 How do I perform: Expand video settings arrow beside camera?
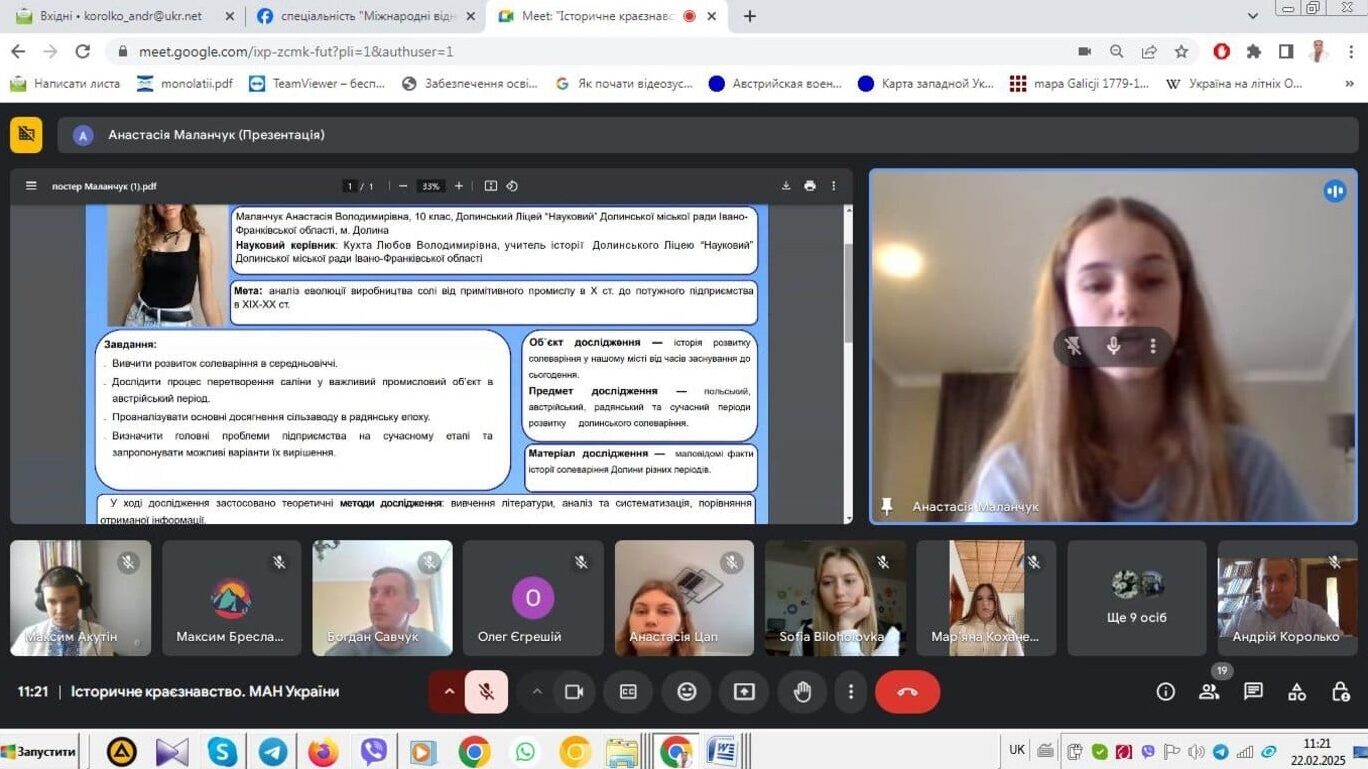tap(537, 692)
